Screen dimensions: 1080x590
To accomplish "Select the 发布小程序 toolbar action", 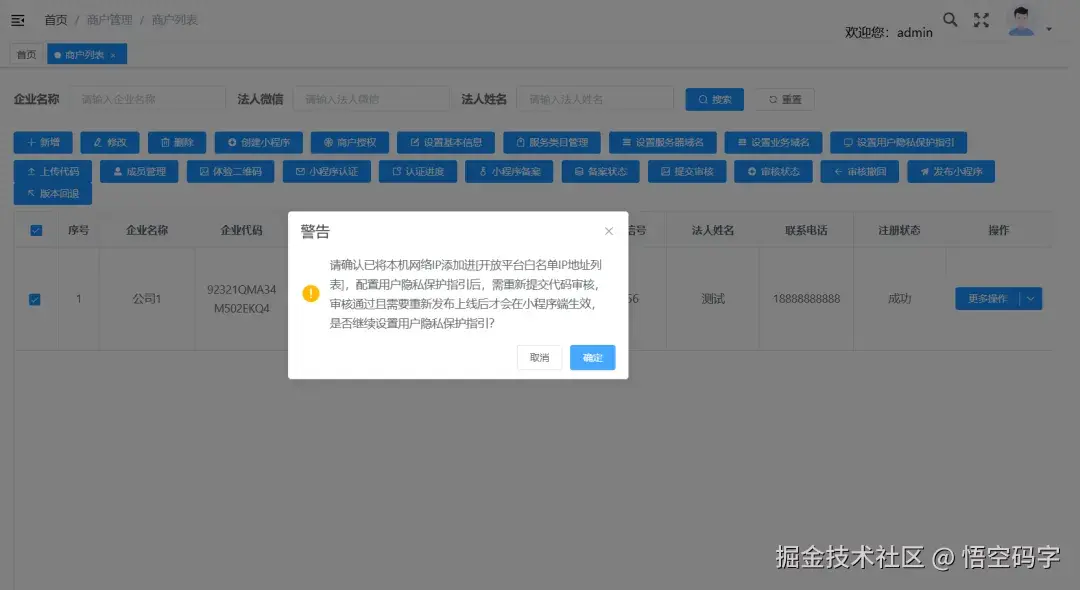I will pyautogui.click(x=953, y=171).
